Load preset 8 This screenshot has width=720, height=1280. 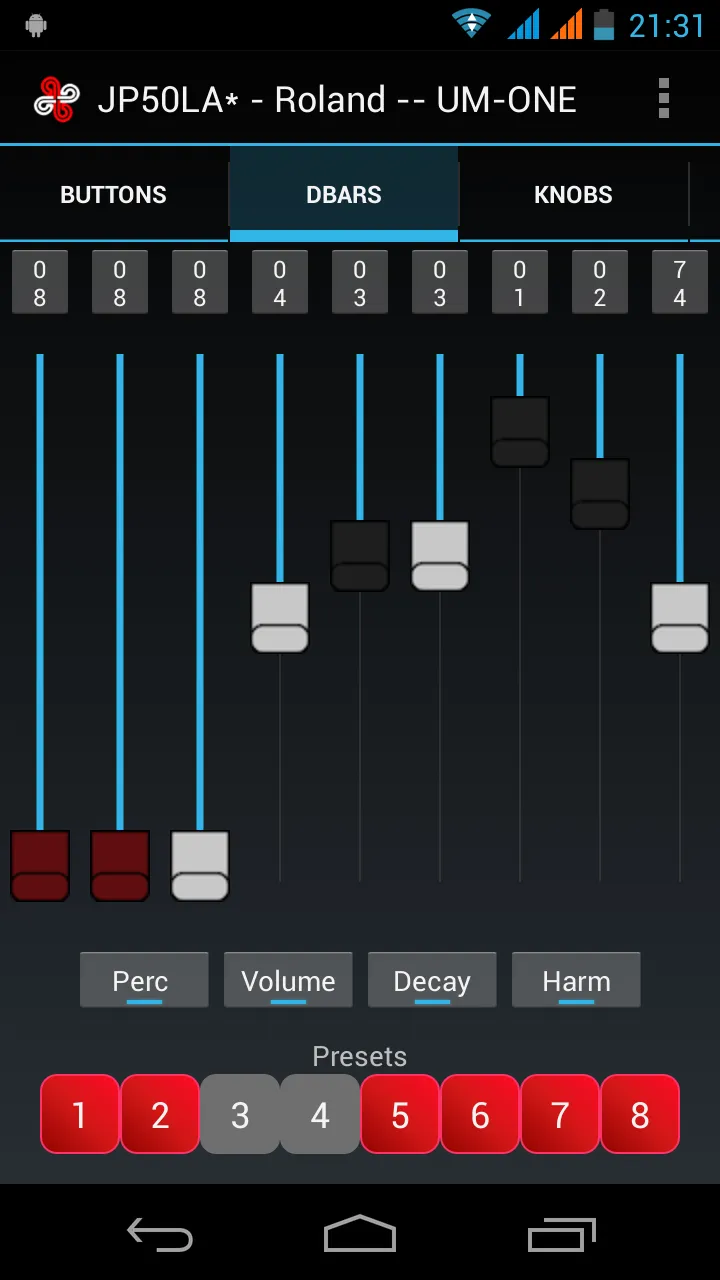point(640,1114)
